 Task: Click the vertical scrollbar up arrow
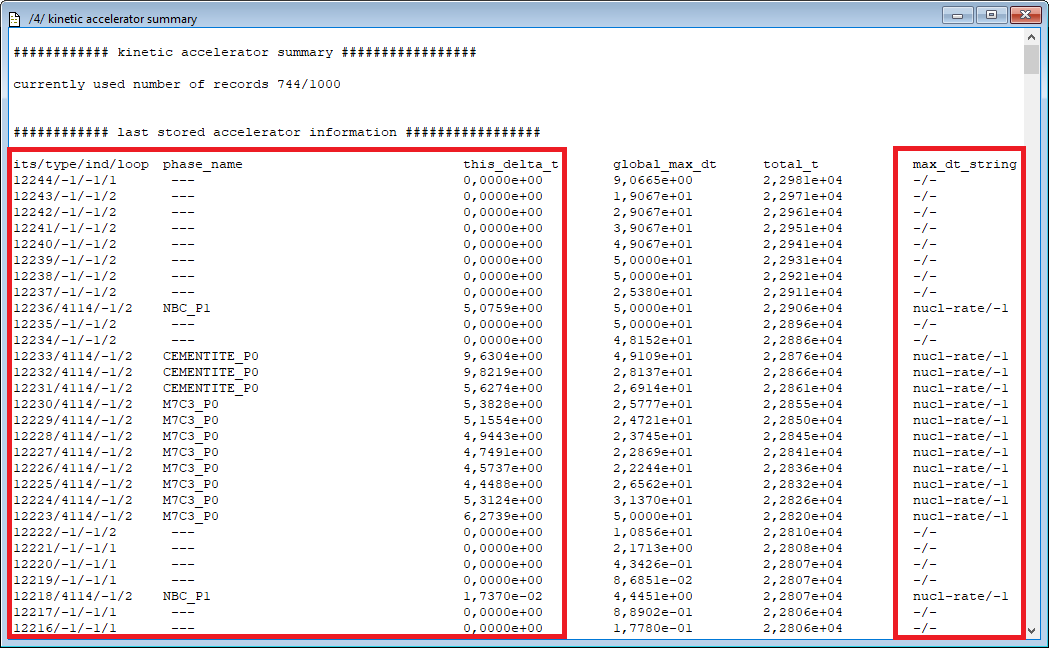pyautogui.click(x=1031, y=37)
